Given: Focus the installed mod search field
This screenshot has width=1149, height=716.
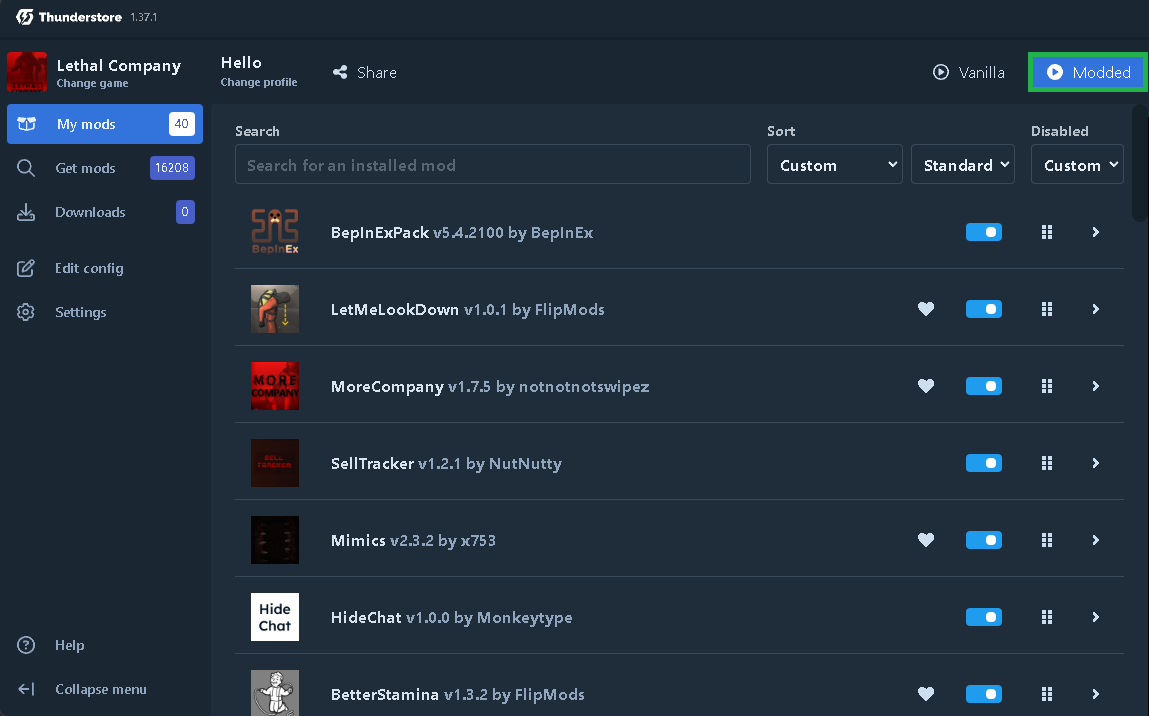Looking at the screenshot, I should 492,164.
